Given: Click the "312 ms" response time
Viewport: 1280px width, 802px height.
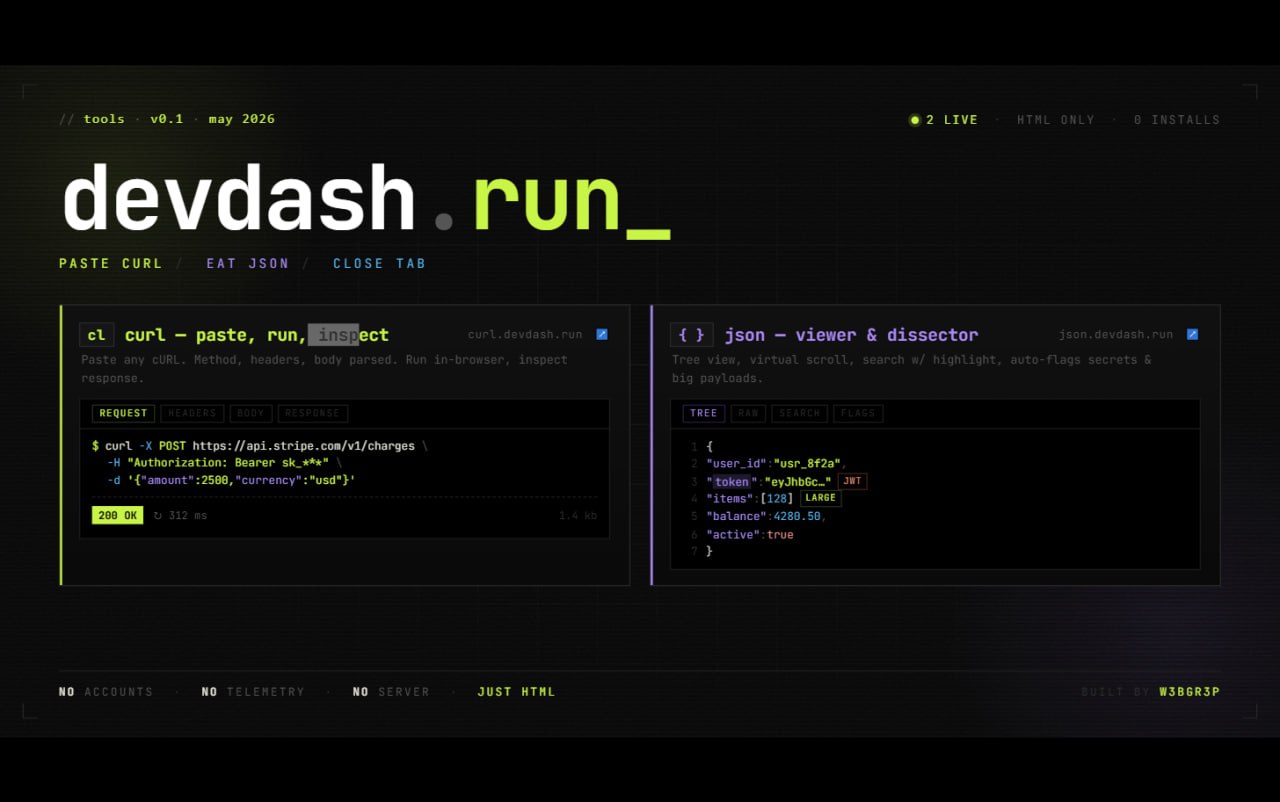Looking at the screenshot, I should [x=188, y=516].
